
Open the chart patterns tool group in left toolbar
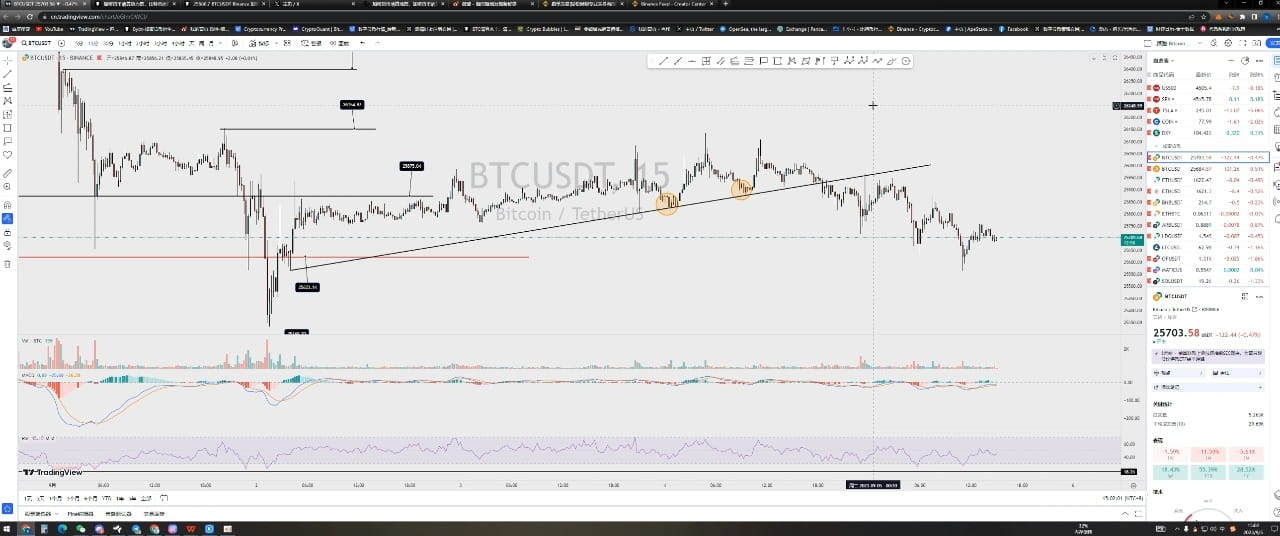click(8, 100)
